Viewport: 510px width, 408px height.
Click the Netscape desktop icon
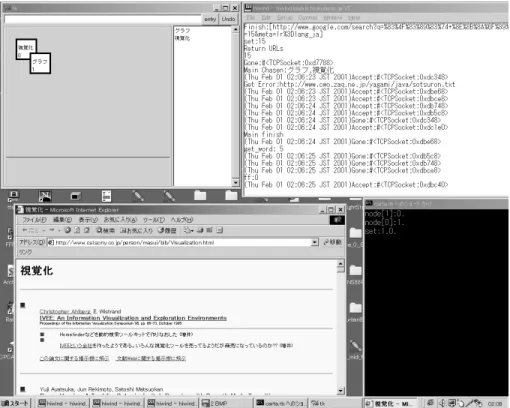(x=45, y=196)
